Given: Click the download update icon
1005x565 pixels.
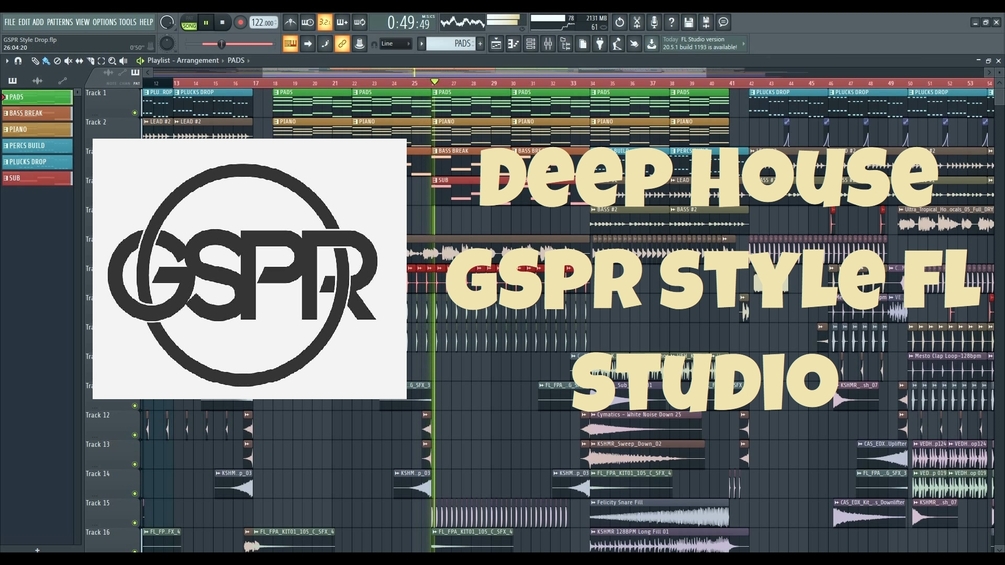Looking at the screenshot, I should [x=652, y=44].
